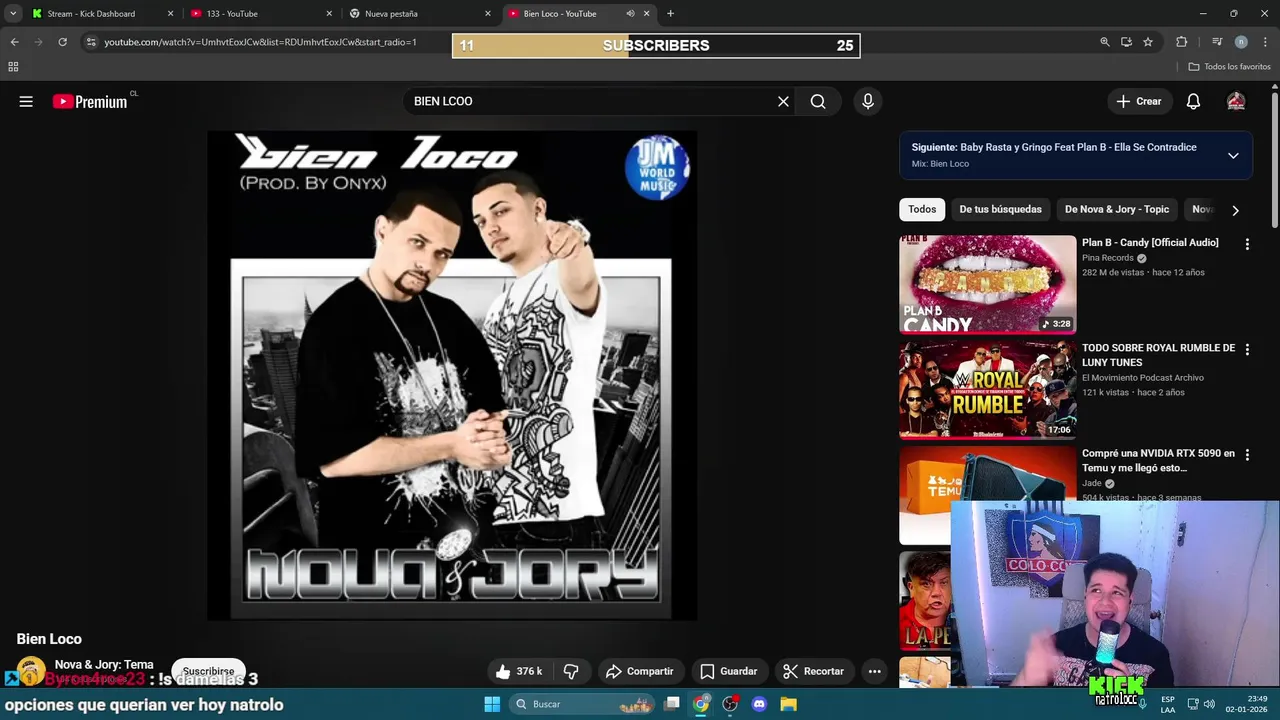
Task: Clear the BIEN LCOO search text
Action: [x=783, y=101]
